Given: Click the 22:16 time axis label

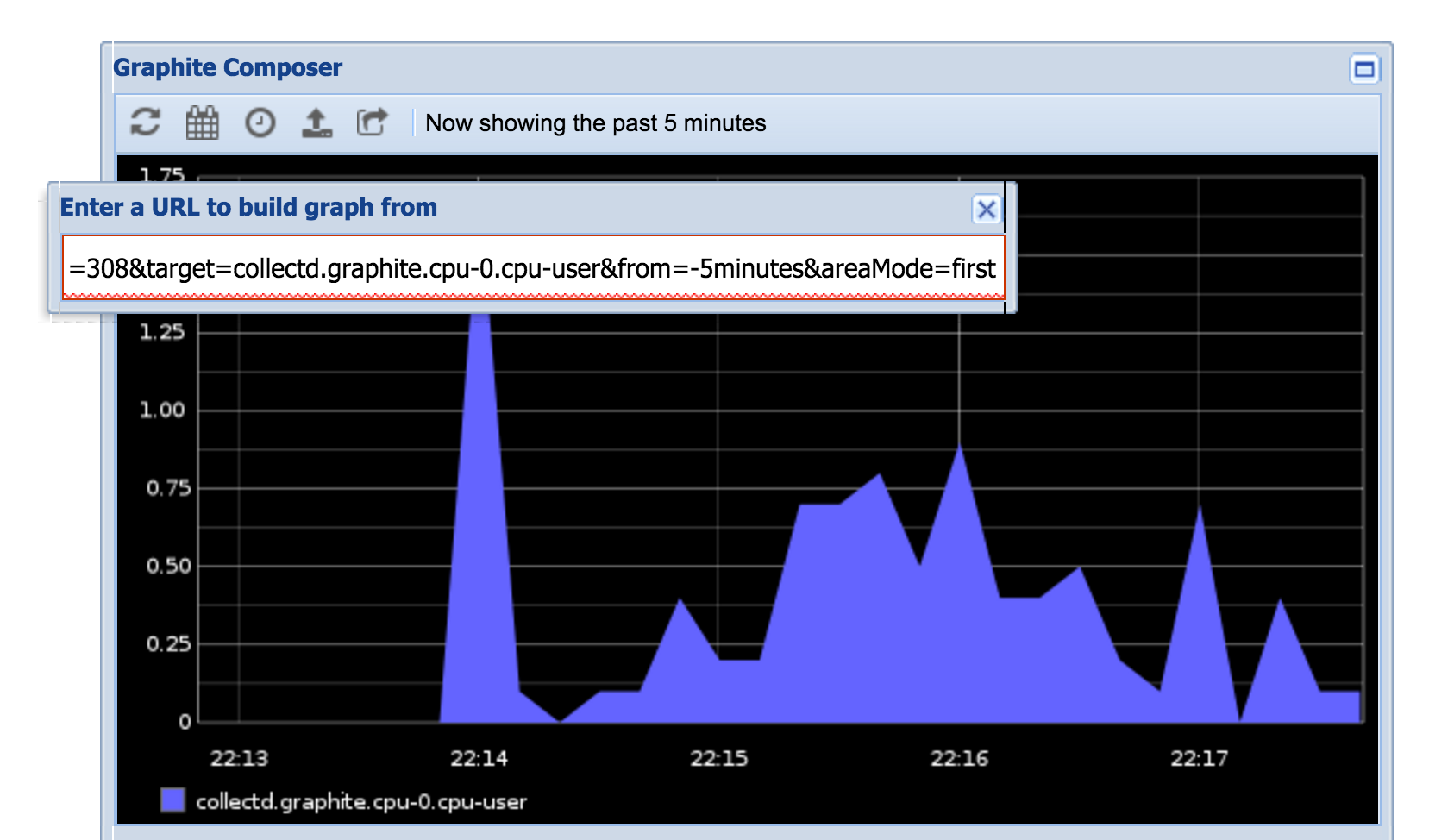Looking at the screenshot, I should [x=959, y=758].
